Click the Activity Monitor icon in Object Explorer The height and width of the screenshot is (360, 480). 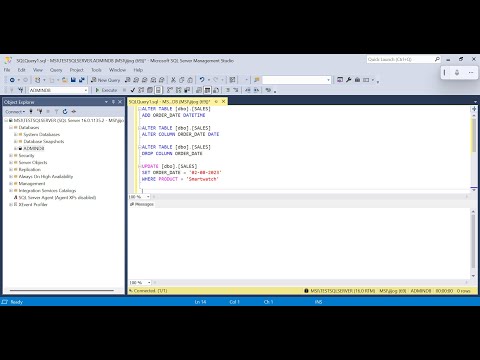click(74, 112)
